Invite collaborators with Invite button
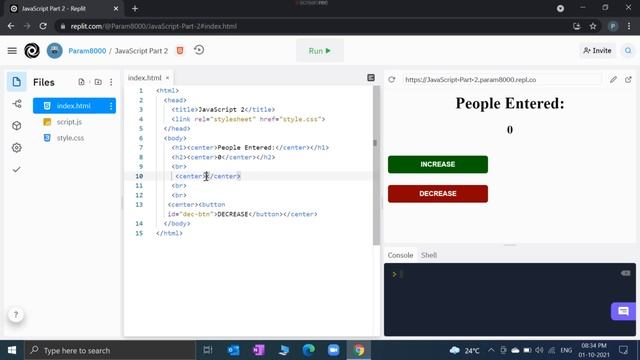The image size is (640, 360). pyautogui.click(x=597, y=51)
